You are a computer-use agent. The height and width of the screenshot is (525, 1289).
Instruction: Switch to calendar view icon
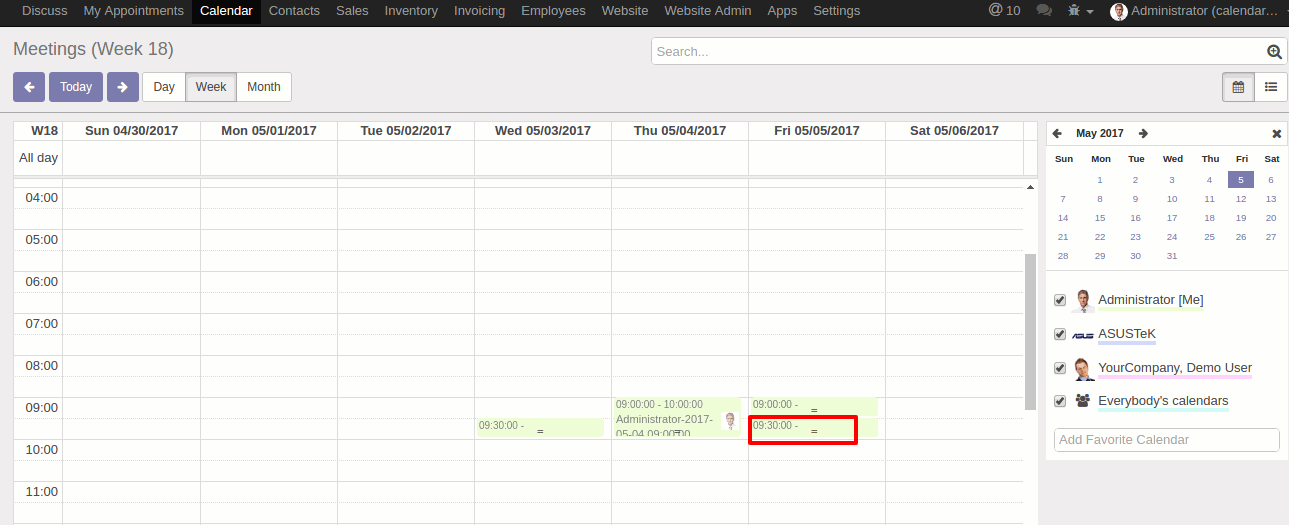coord(1238,87)
